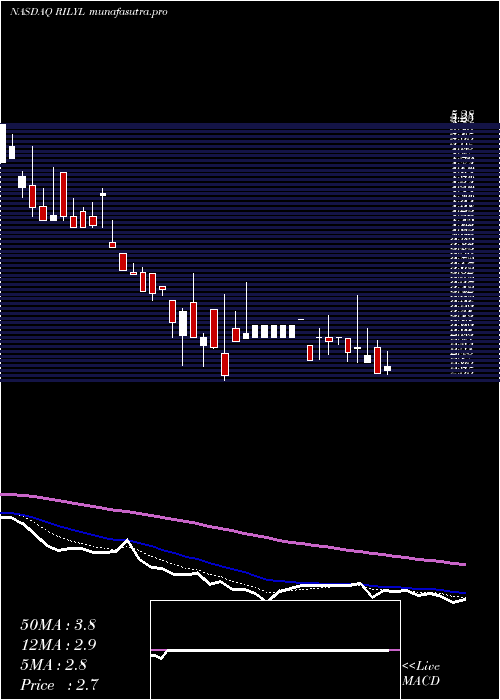The height and width of the screenshot is (700, 500).
Task: Click the MACD indicator box
Action: 275,650
